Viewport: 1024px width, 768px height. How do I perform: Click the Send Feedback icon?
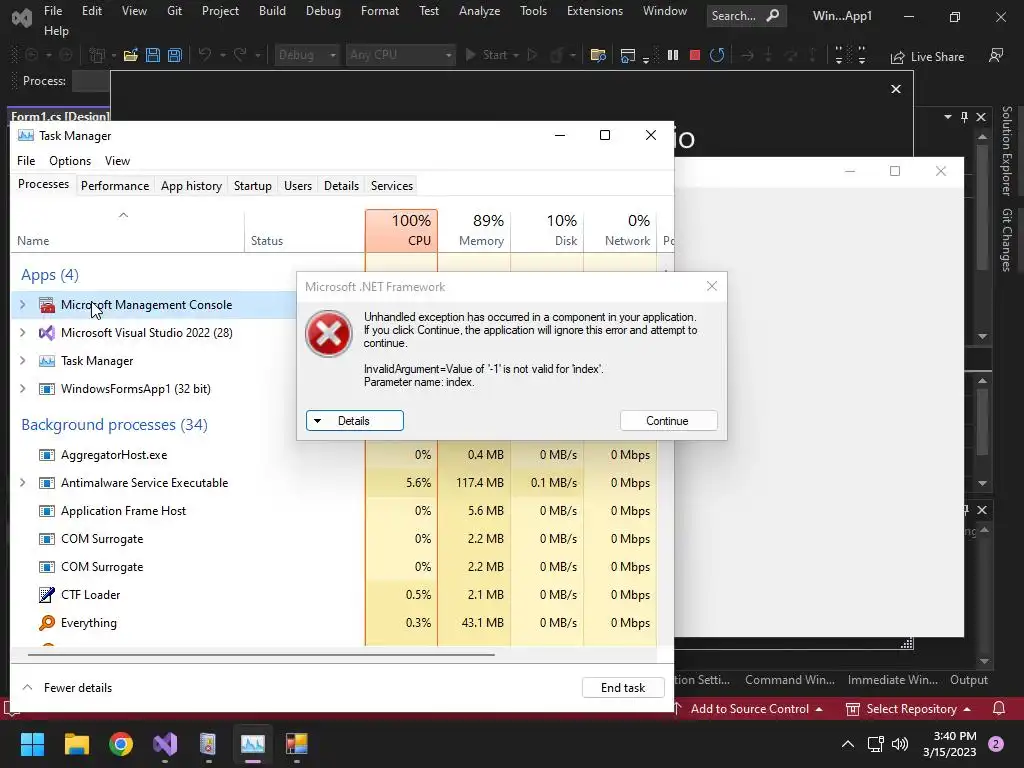pyautogui.click(x=996, y=56)
